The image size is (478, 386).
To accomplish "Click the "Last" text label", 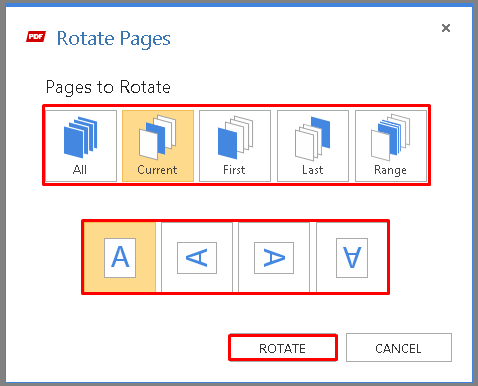I will click(x=313, y=170).
